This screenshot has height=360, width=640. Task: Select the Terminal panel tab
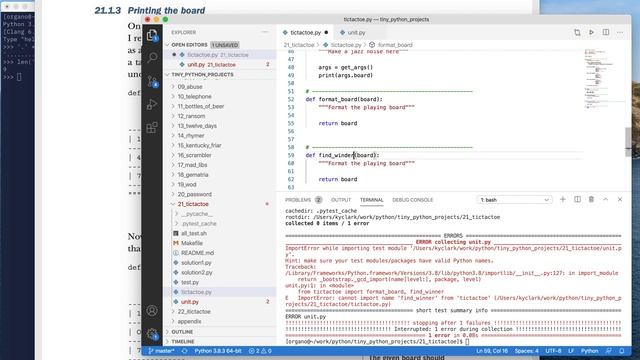pos(371,200)
